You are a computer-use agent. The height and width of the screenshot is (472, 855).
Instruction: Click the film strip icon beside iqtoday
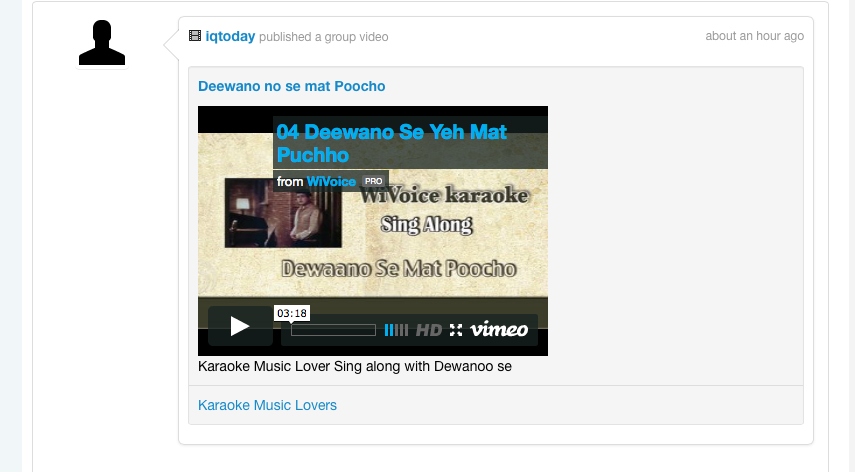(x=195, y=36)
